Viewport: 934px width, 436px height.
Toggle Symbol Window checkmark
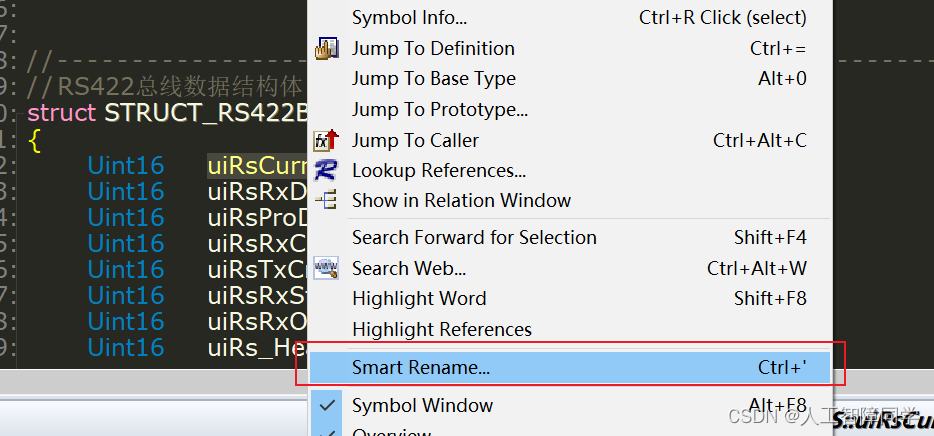click(327, 406)
